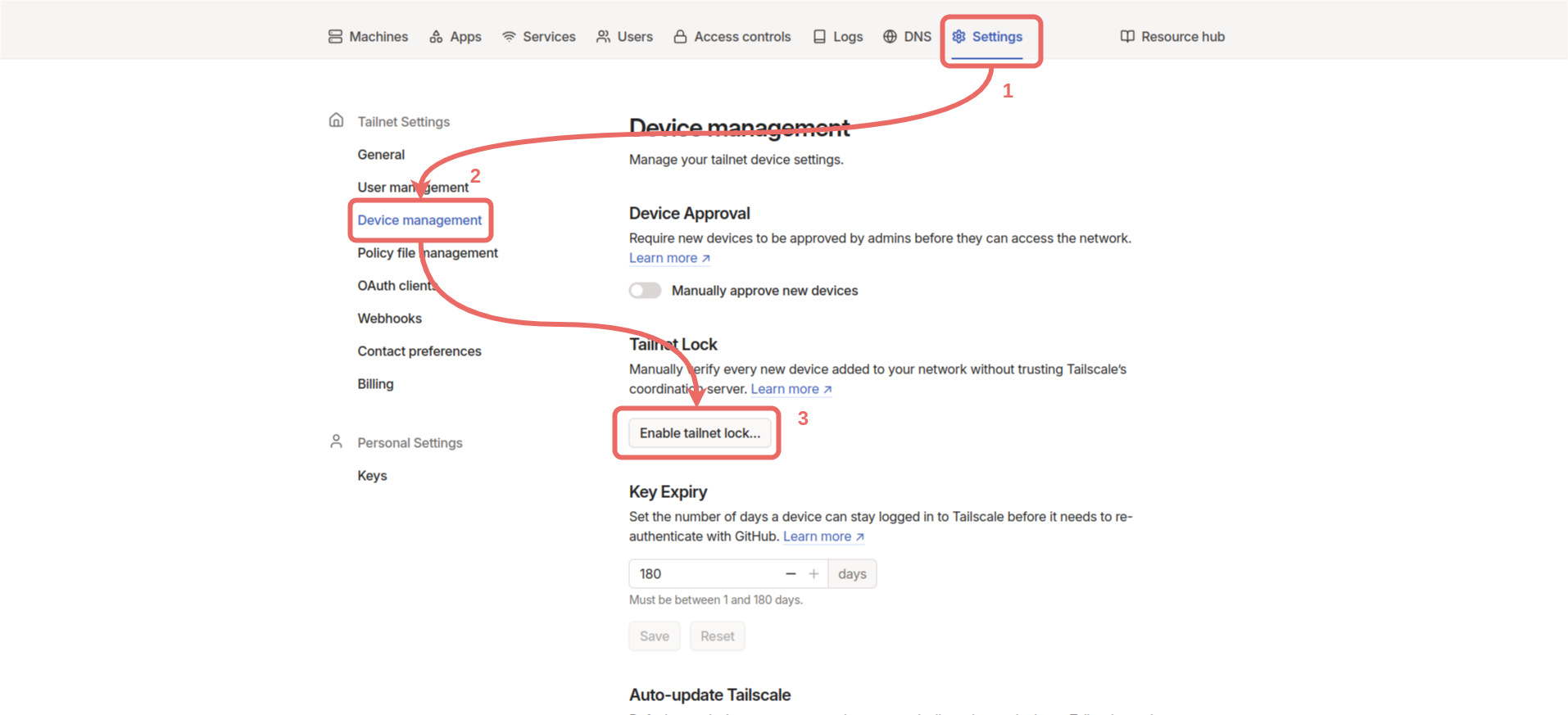Screen dimensions: 1568x715
Task: Select the Access controls tab
Action: click(x=732, y=37)
